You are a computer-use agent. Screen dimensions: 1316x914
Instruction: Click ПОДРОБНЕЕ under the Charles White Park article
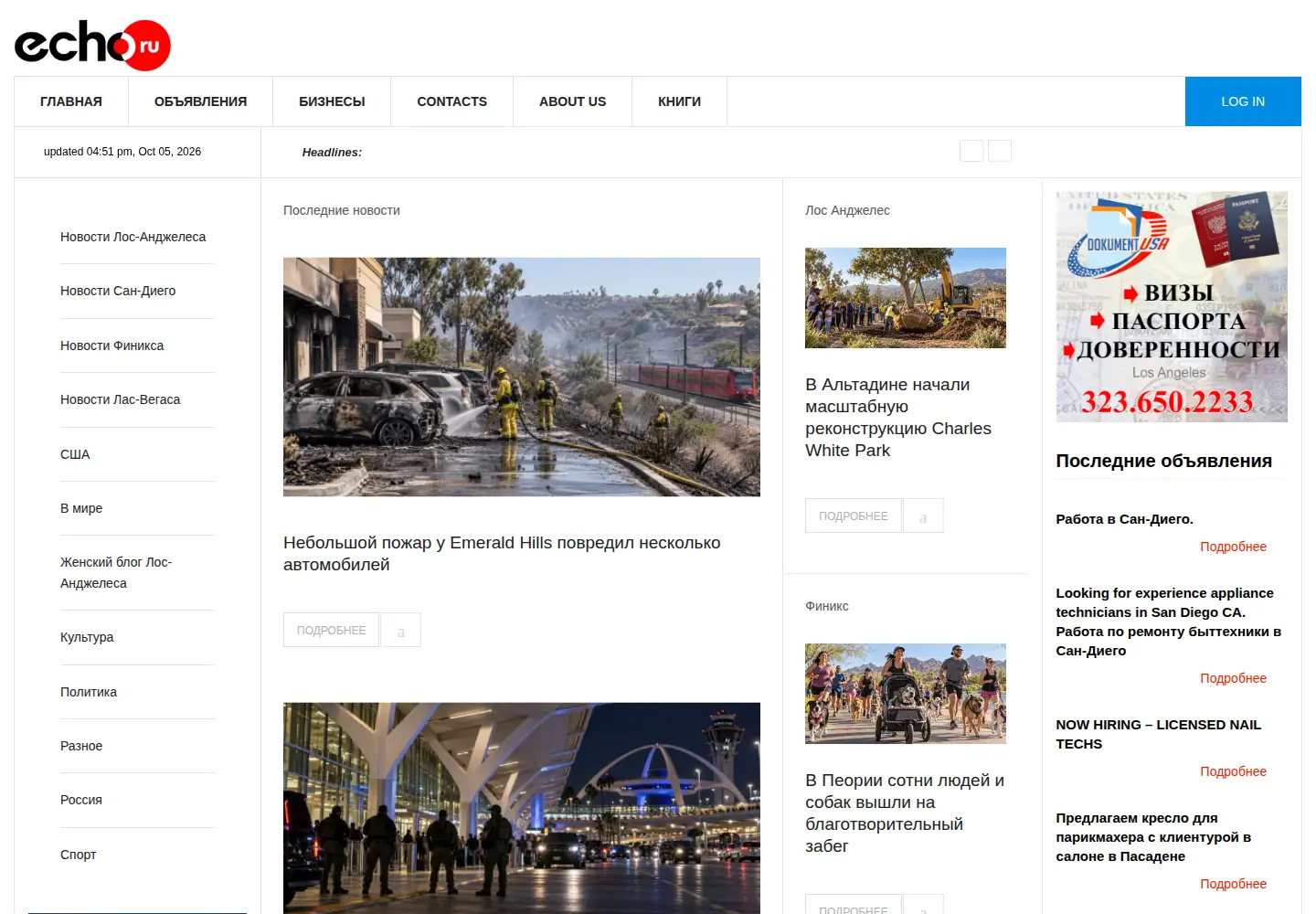(853, 515)
